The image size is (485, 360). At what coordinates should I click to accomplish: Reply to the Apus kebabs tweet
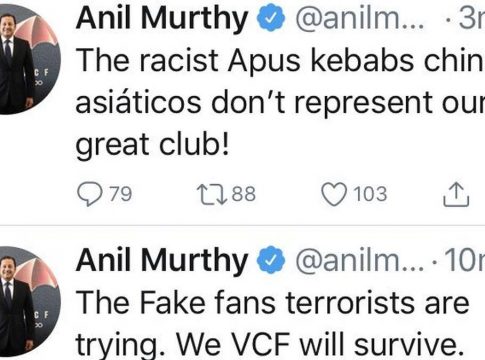90,194
